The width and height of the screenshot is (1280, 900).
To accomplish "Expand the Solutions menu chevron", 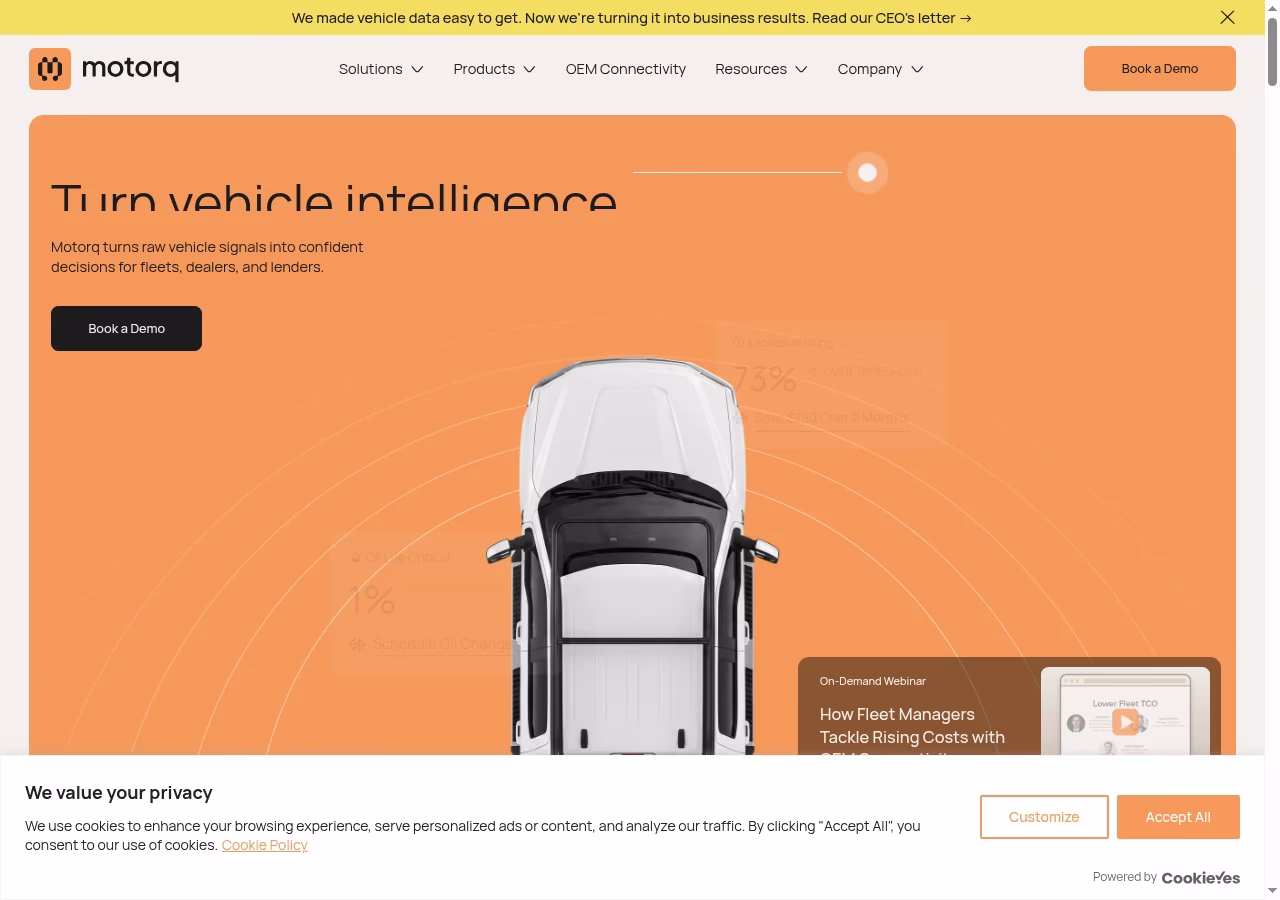I will pos(417,69).
